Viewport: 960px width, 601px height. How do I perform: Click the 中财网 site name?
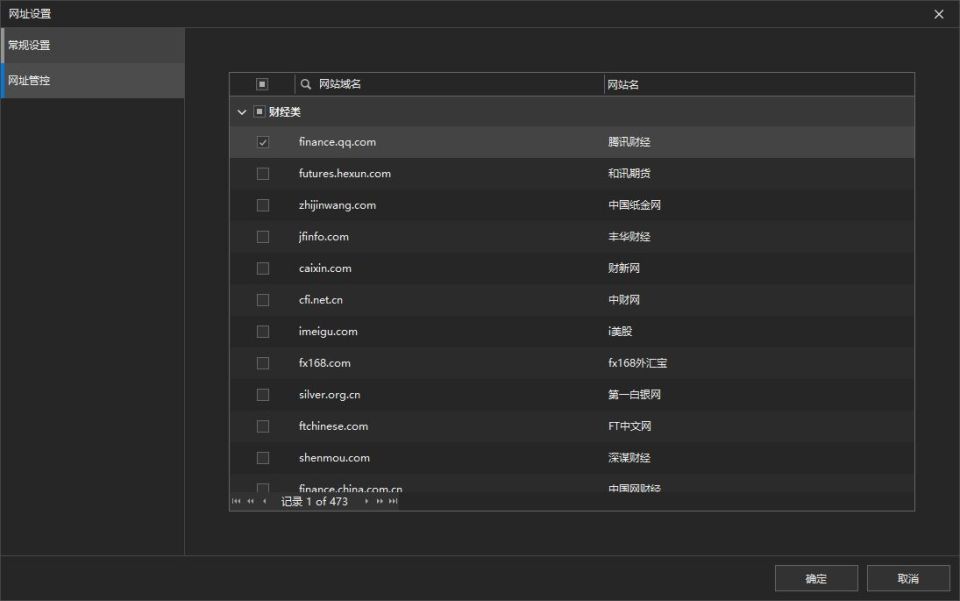pyautogui.click(x=624, y=300)
